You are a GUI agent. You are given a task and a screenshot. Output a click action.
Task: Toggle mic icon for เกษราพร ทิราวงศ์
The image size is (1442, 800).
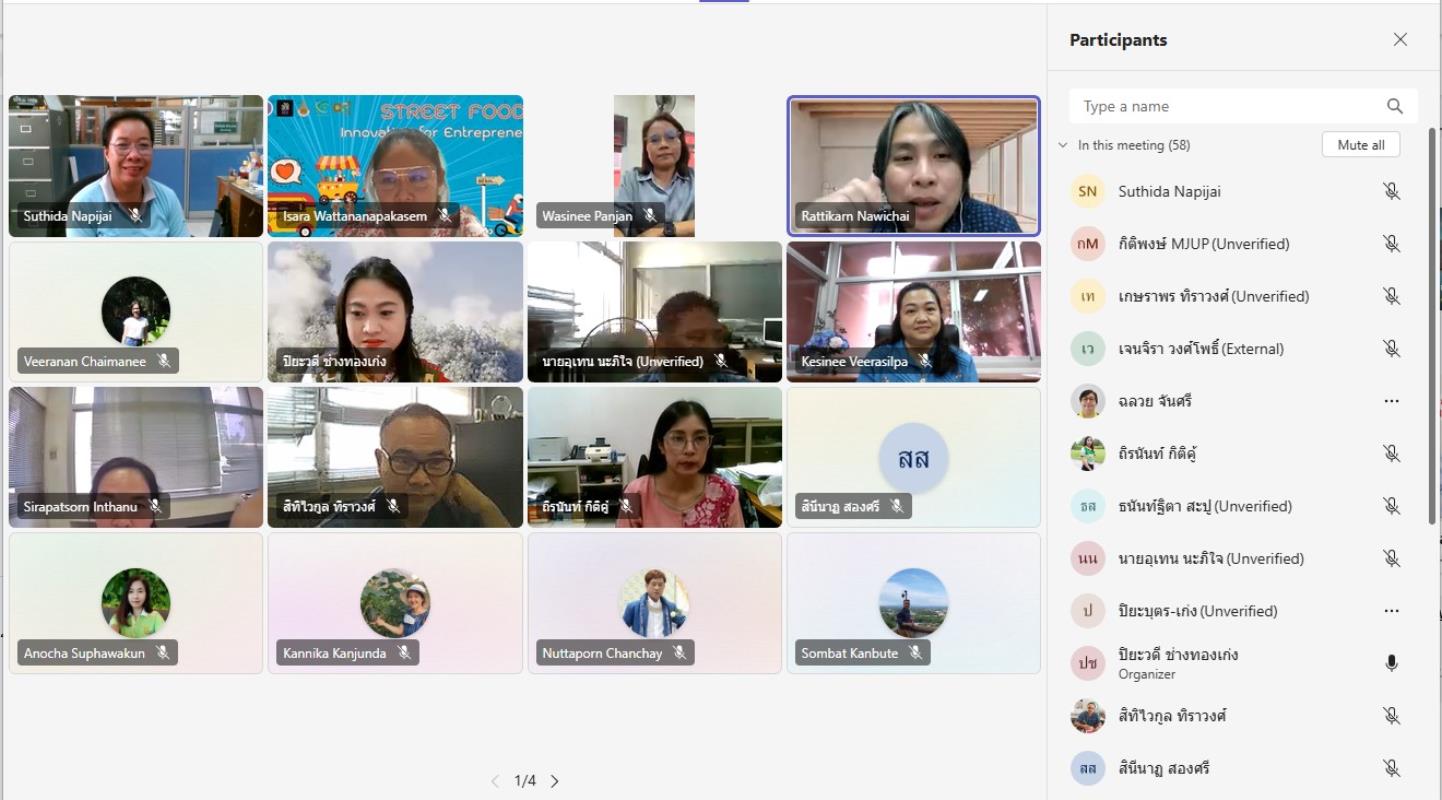1391,296
